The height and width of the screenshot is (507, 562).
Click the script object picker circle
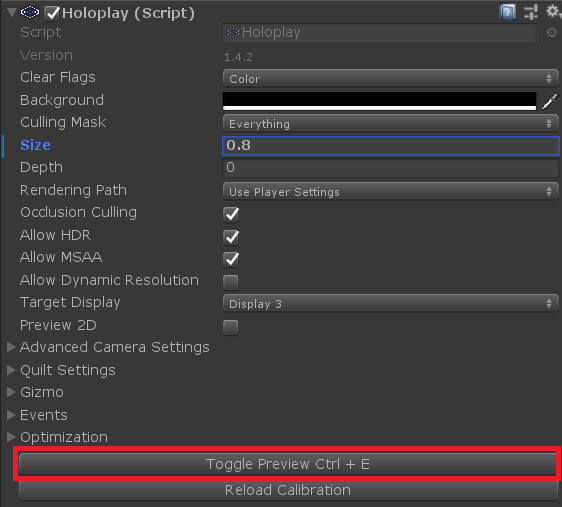(552, 33)
